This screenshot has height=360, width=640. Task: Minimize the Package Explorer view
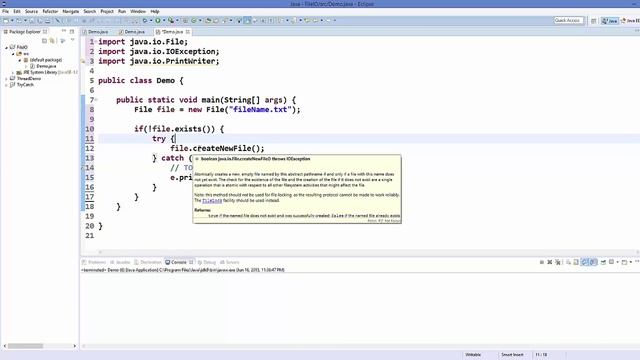click(x=64, y=31)
